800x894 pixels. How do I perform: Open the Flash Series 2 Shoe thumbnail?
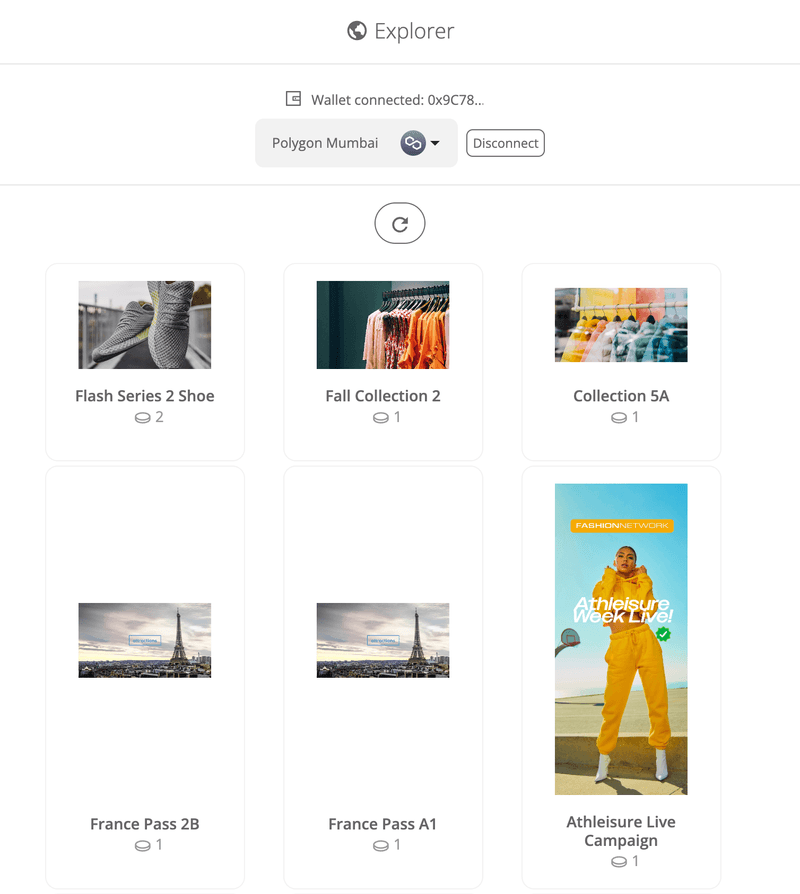(145, 325)
